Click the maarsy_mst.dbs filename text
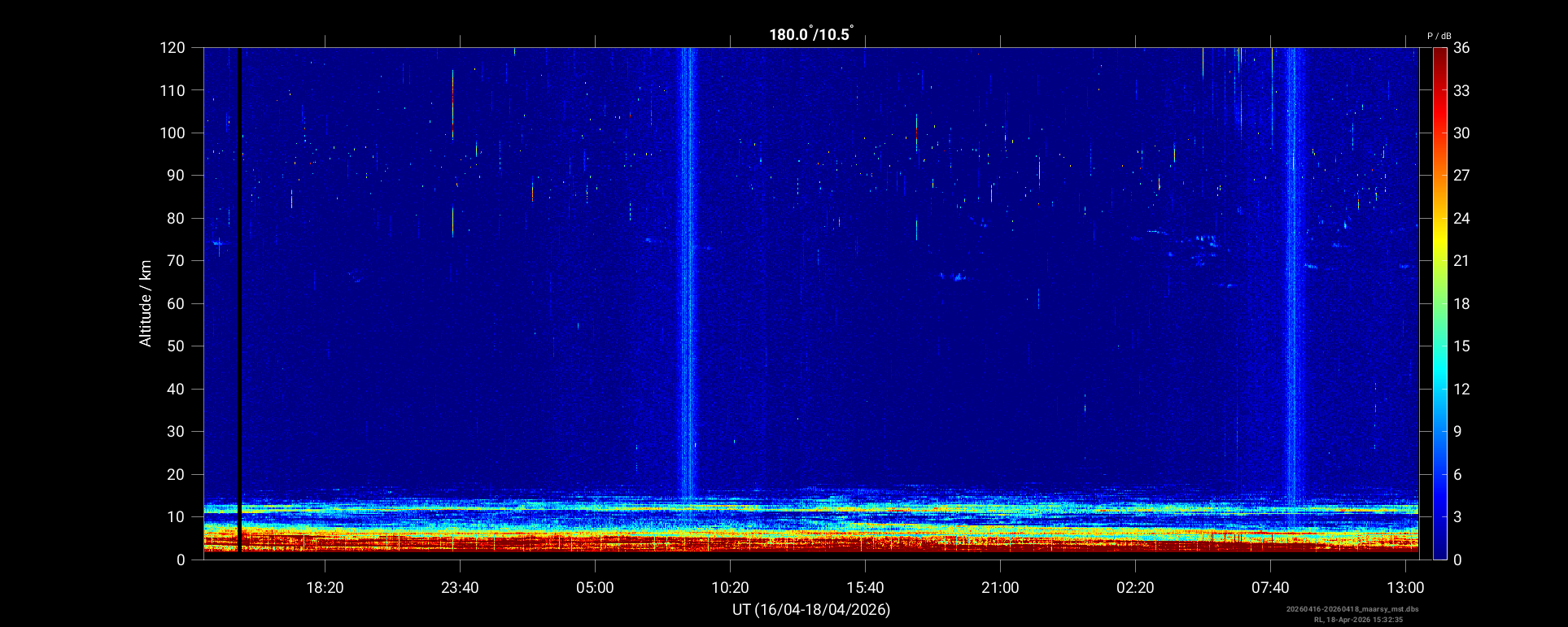Image resolution: width=1568 pixels, height=627 pixels. click(x=1352, y=609)
